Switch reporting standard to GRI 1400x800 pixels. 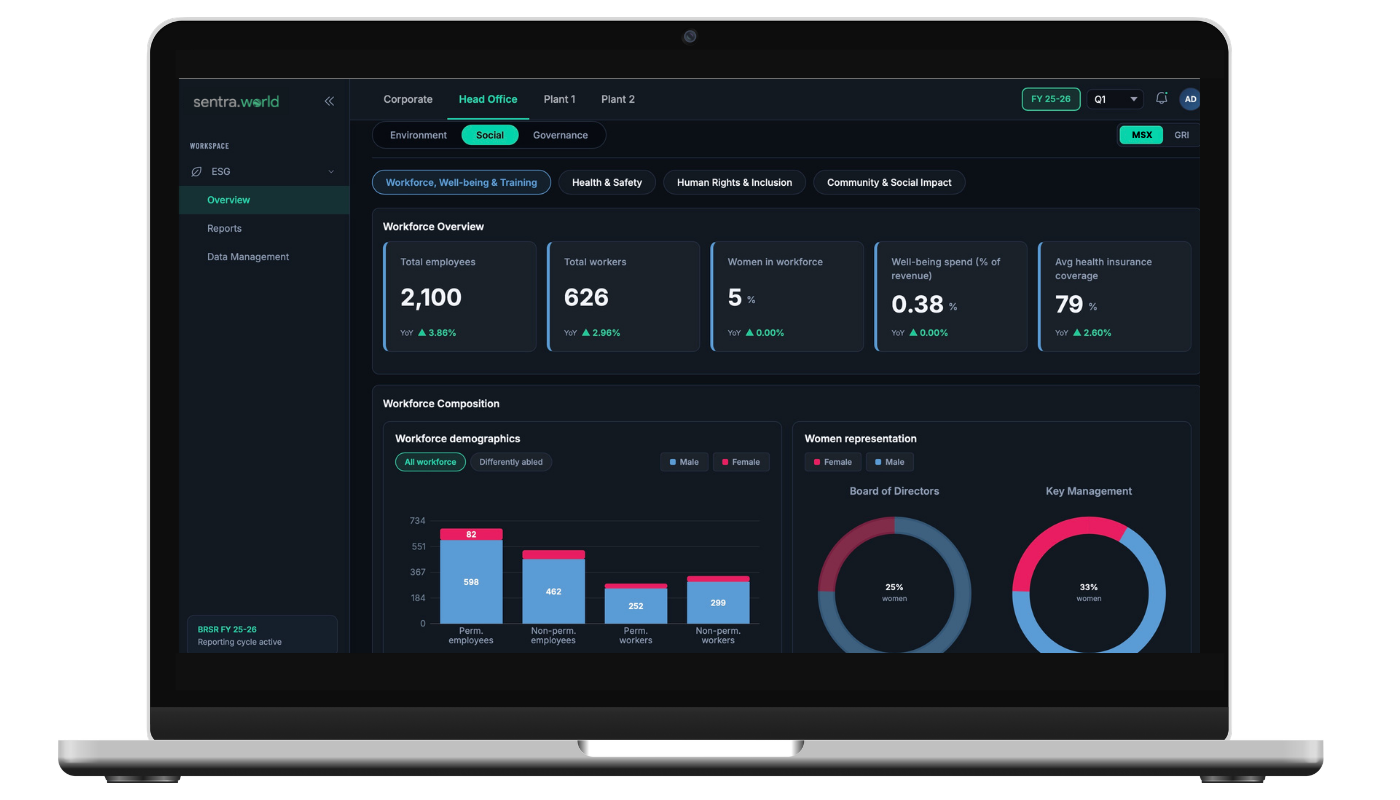click(x=1181, y=135)
